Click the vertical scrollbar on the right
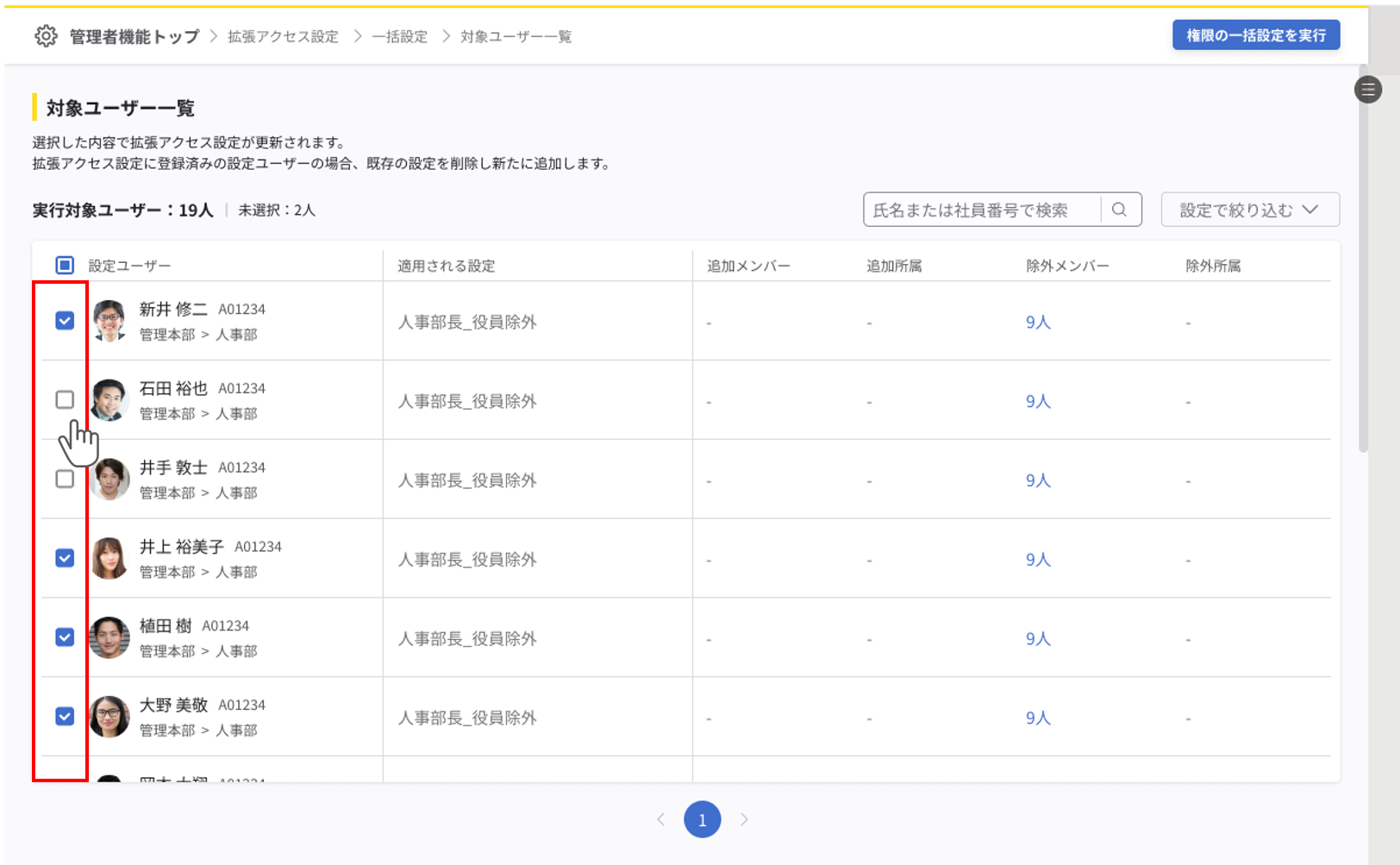 pyautogui.click(x=1363, y=259)
